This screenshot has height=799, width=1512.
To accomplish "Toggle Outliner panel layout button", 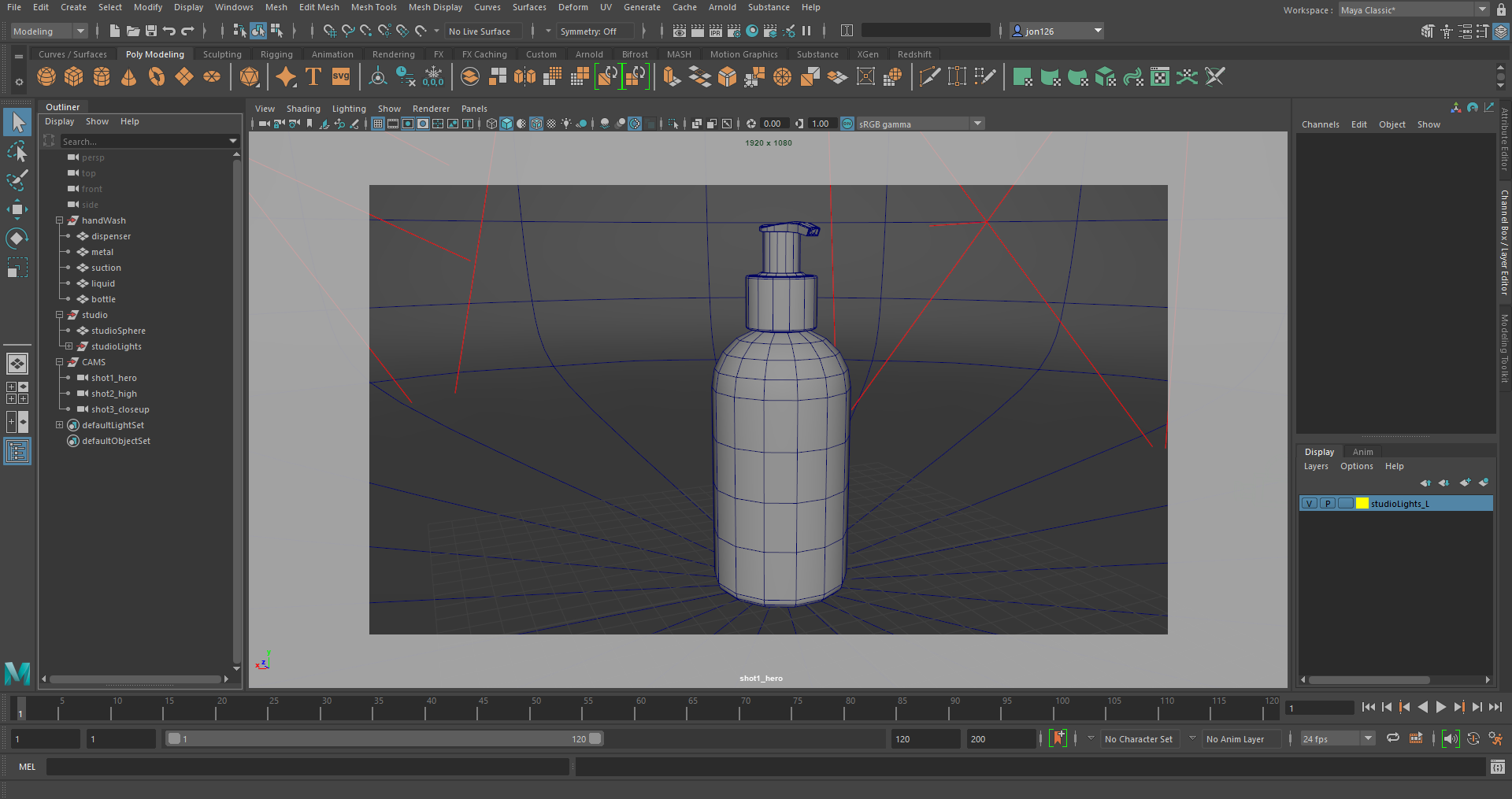I will pyautogui.click(x=17, y=451).
